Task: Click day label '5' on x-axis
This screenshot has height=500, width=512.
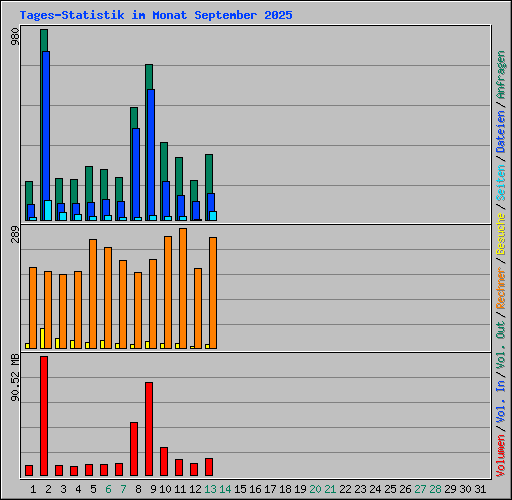Action: (x=93, y=489)
